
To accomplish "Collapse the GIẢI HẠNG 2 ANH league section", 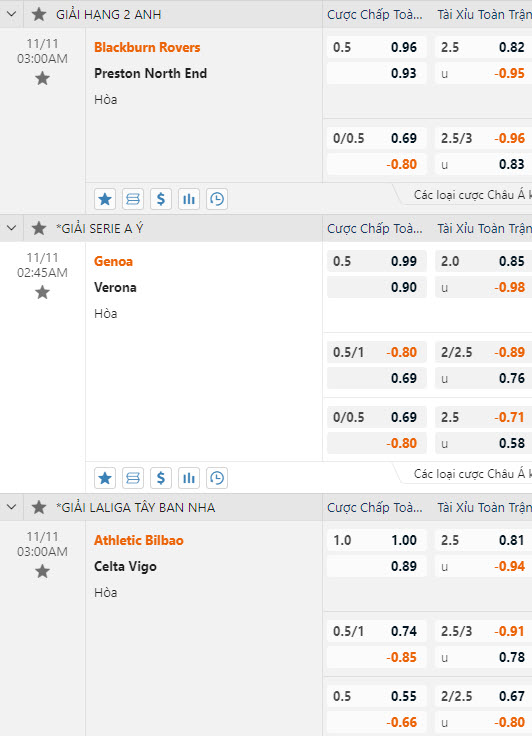I will click(x=11, y=14).
